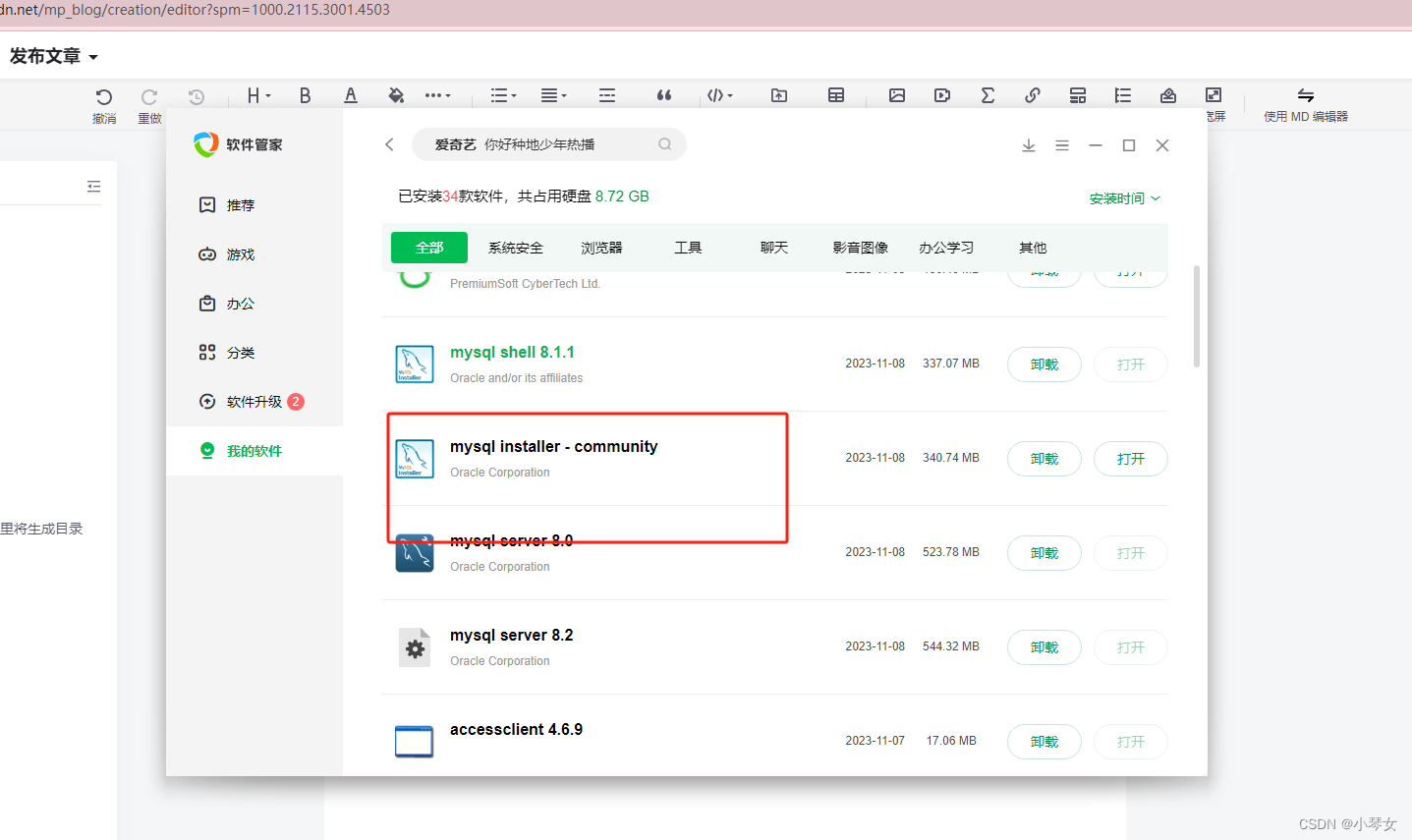Image resolution: width=1412 pixels, height=840 pixels.
Task: Open mysql installer - community
Action: [1131, 459]
